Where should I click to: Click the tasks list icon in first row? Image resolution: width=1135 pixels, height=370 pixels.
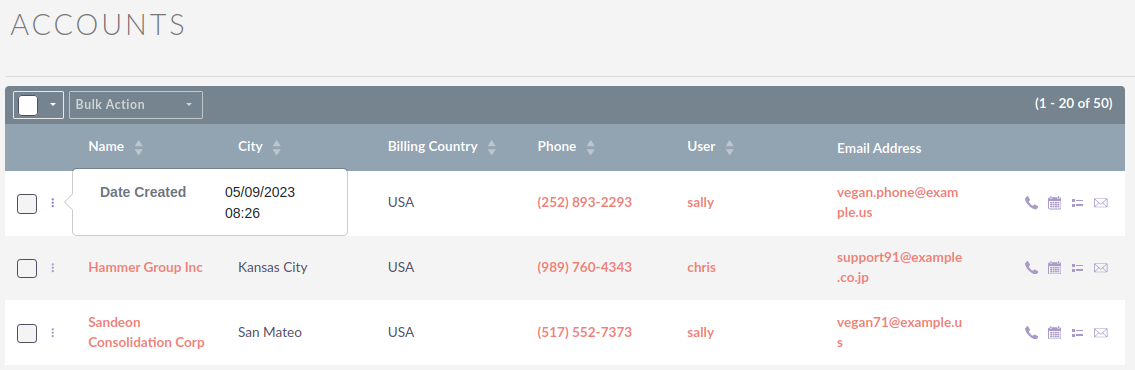pos(1078,203)
